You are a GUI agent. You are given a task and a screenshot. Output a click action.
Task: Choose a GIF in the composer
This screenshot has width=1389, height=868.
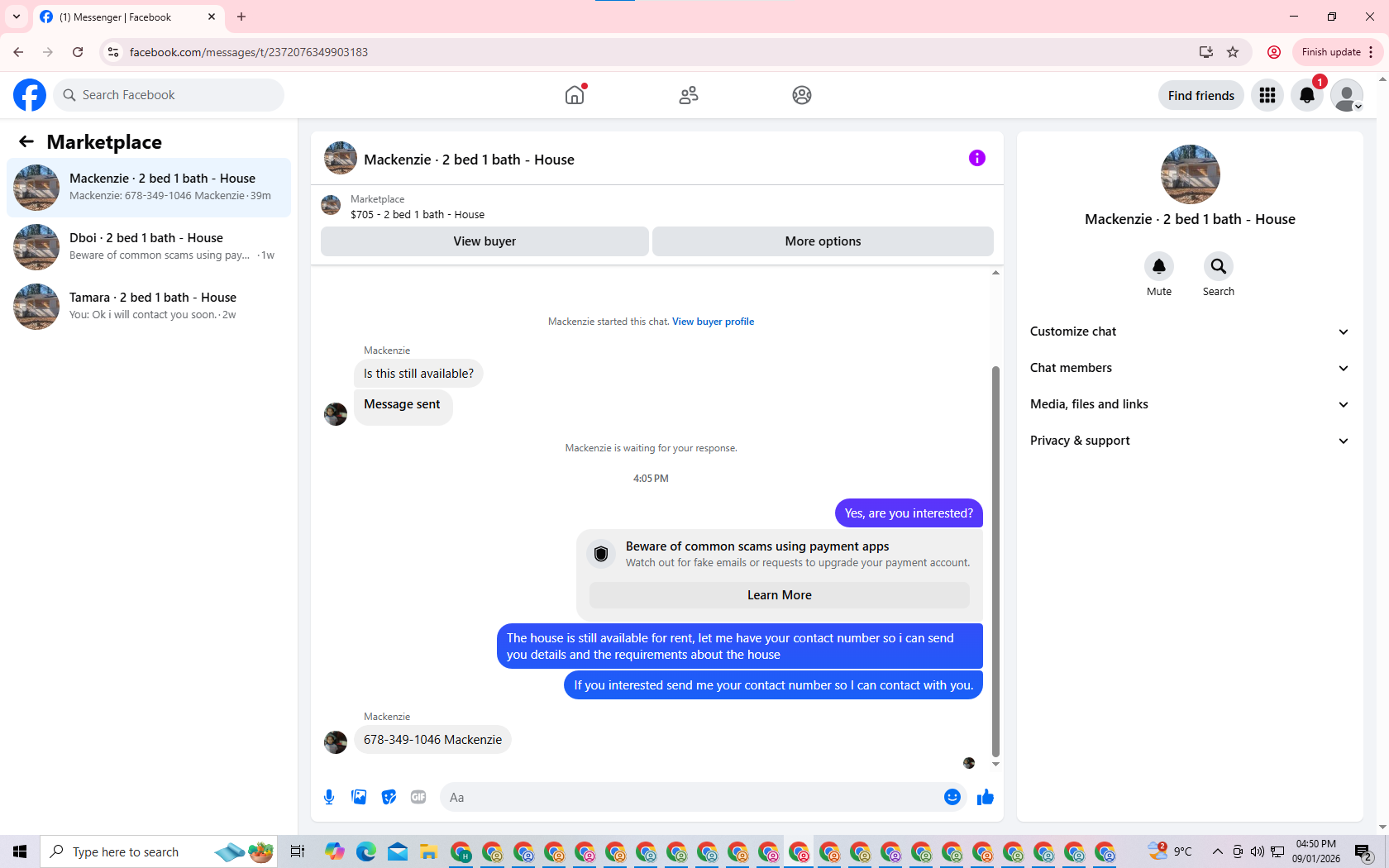[x=418, y=797]
